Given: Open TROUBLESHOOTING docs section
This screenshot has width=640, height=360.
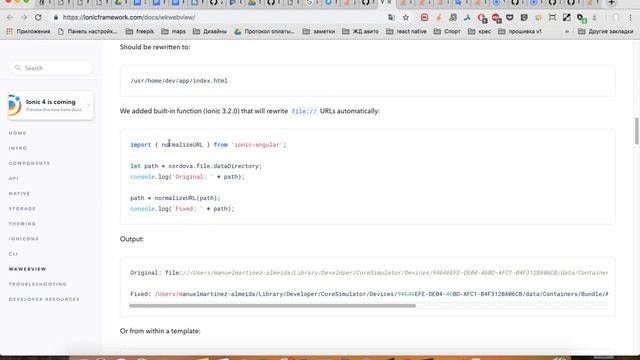Looking at the screenshot, I should pos(38,284).
